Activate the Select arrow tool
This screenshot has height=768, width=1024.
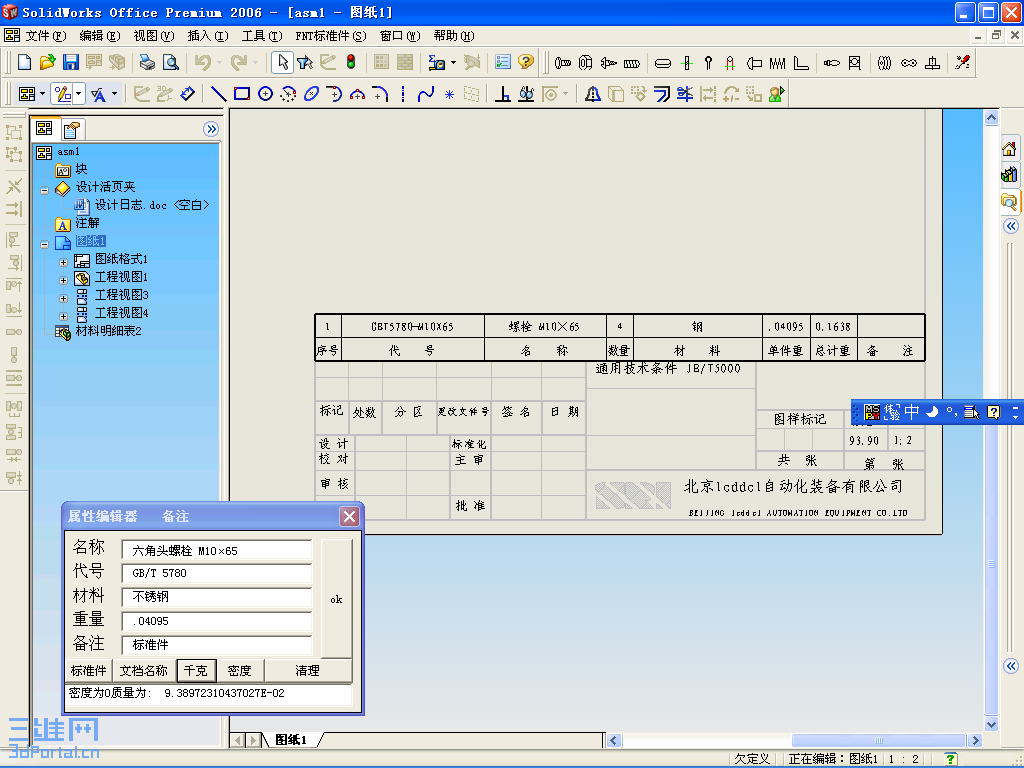pyautogui.click(x=283, y=62)
